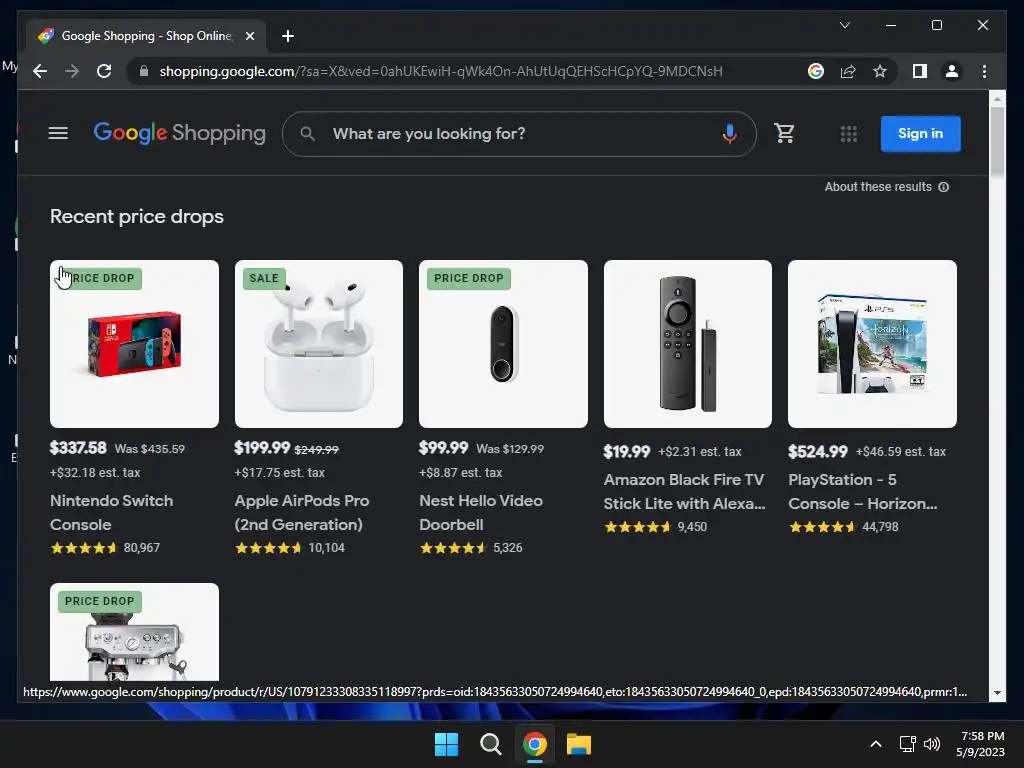Show hidden system tray icons
This screenshot has width=1024, height=768.
pyautogui.click(x=876, y=744)
